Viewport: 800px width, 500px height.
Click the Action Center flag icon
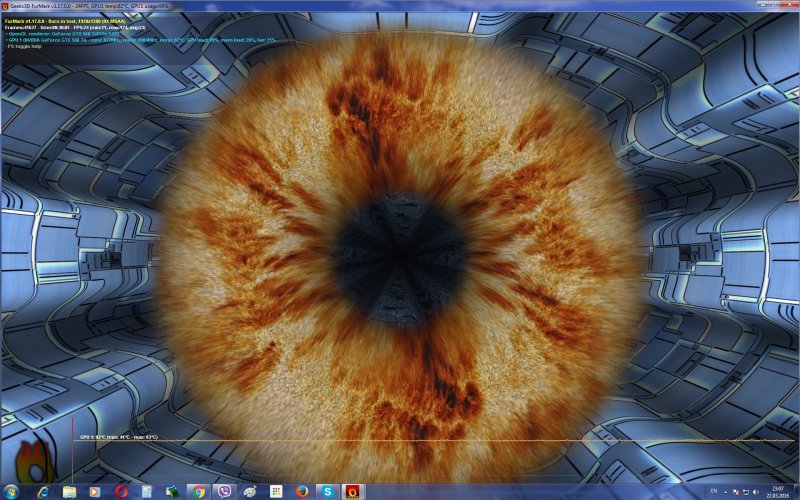(739, 492)
